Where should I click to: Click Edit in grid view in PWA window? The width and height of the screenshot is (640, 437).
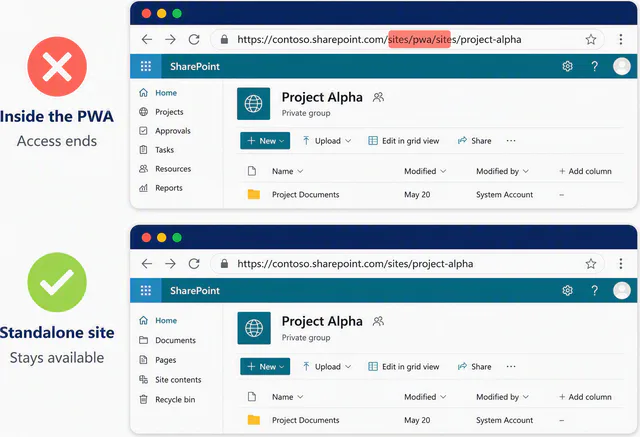pos(404,141)
